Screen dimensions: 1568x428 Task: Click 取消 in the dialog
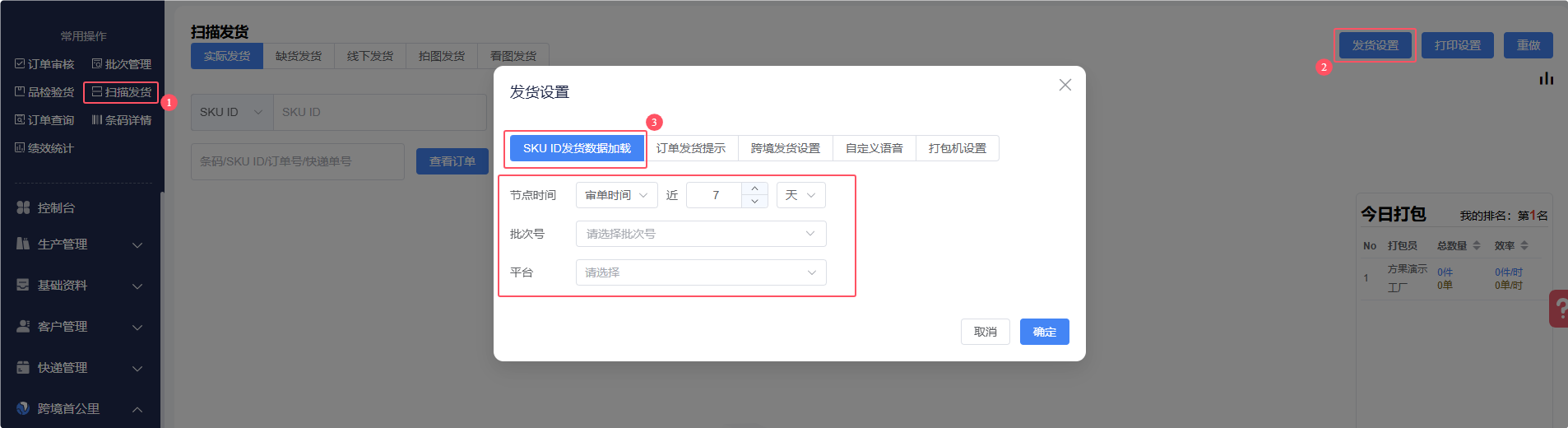pyautogui.click(x=986, y=332)
